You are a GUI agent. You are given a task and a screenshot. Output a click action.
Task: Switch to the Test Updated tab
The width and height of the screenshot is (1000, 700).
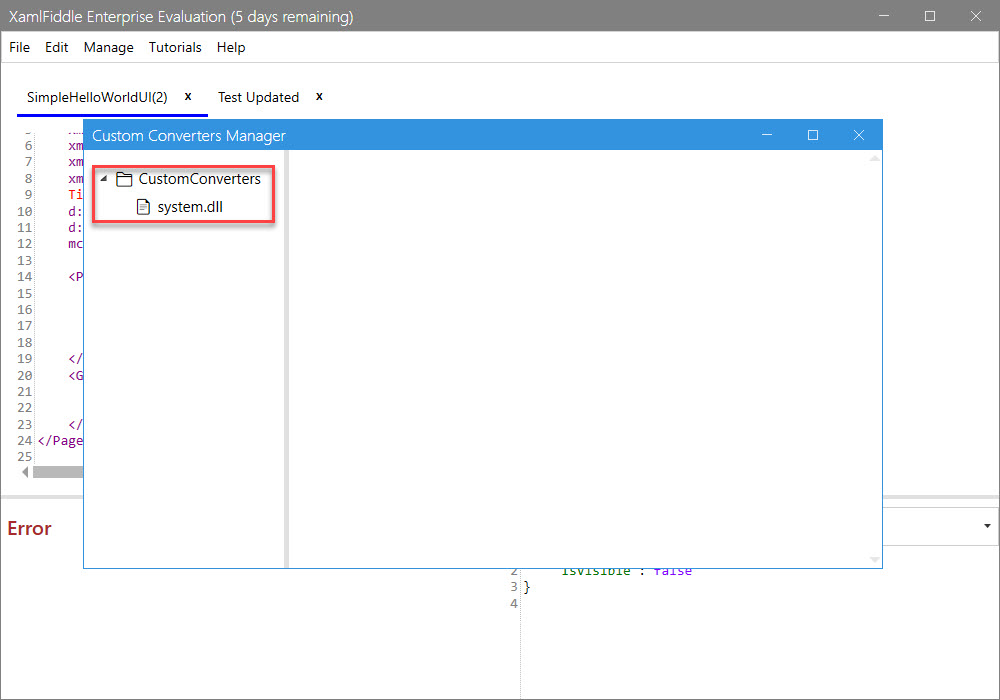(258, 97)
